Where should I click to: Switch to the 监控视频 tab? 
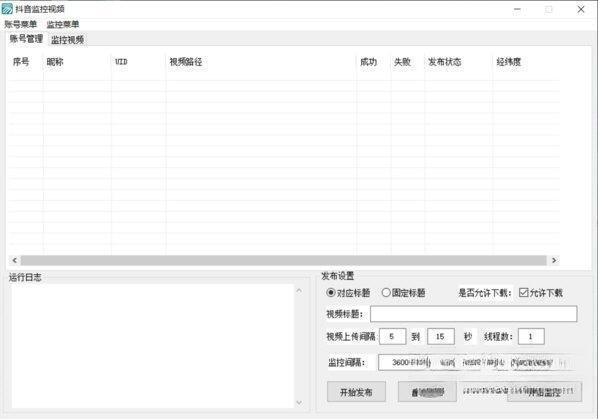(68, 40)
